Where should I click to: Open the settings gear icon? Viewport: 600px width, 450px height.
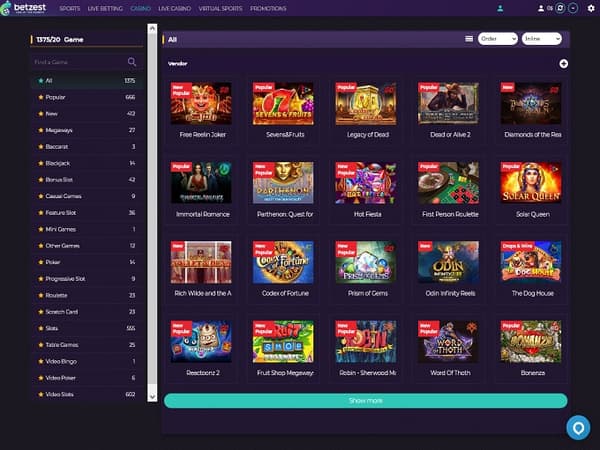(x=591, y=8)
